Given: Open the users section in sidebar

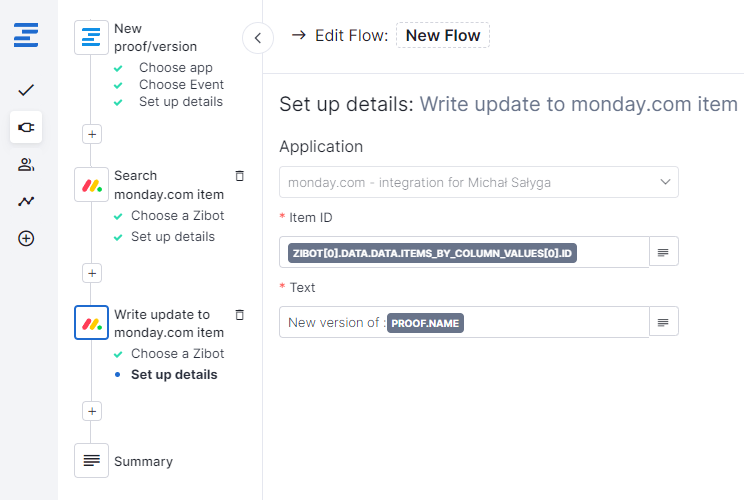Looking at the screenshot, I should coord(26,164).
